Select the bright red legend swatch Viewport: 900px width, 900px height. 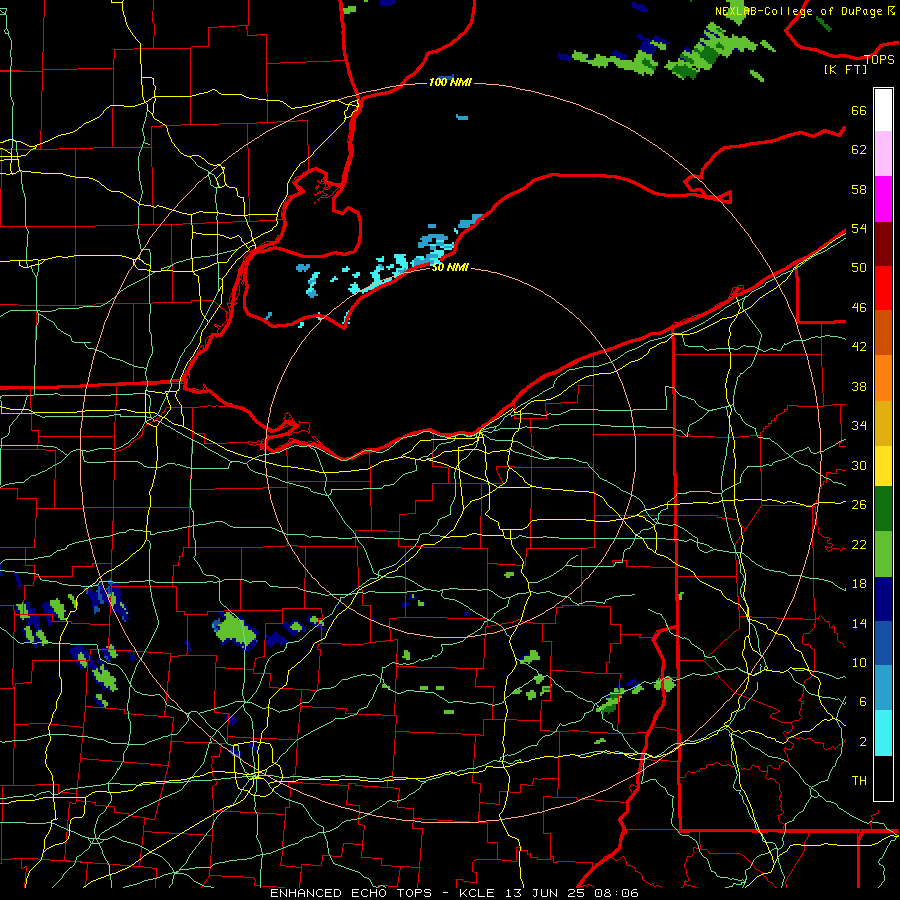(883, 288)
